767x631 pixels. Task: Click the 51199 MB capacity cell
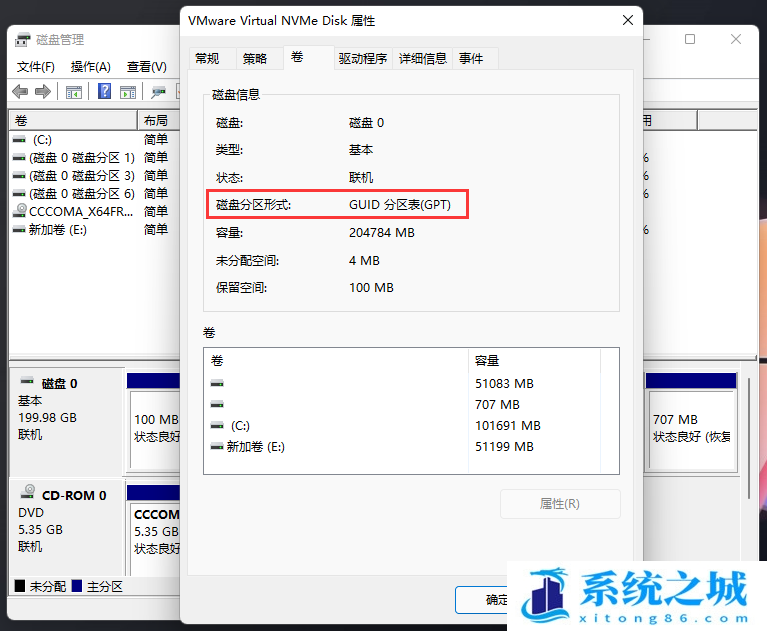504,447
